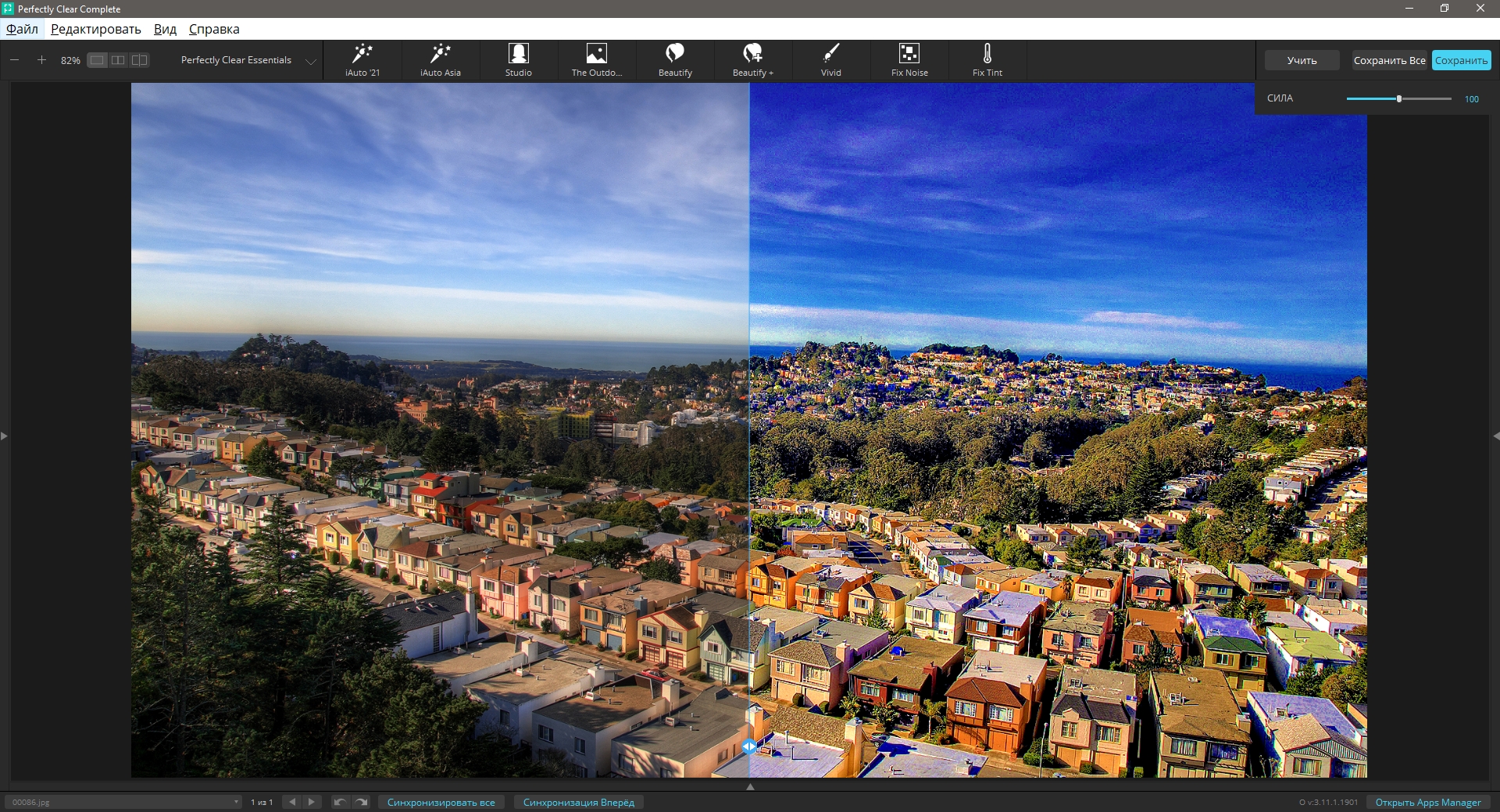Apply the iAuto '21 preset
The width and height of the screenshot is (1500, 812).
coord(362,61)
